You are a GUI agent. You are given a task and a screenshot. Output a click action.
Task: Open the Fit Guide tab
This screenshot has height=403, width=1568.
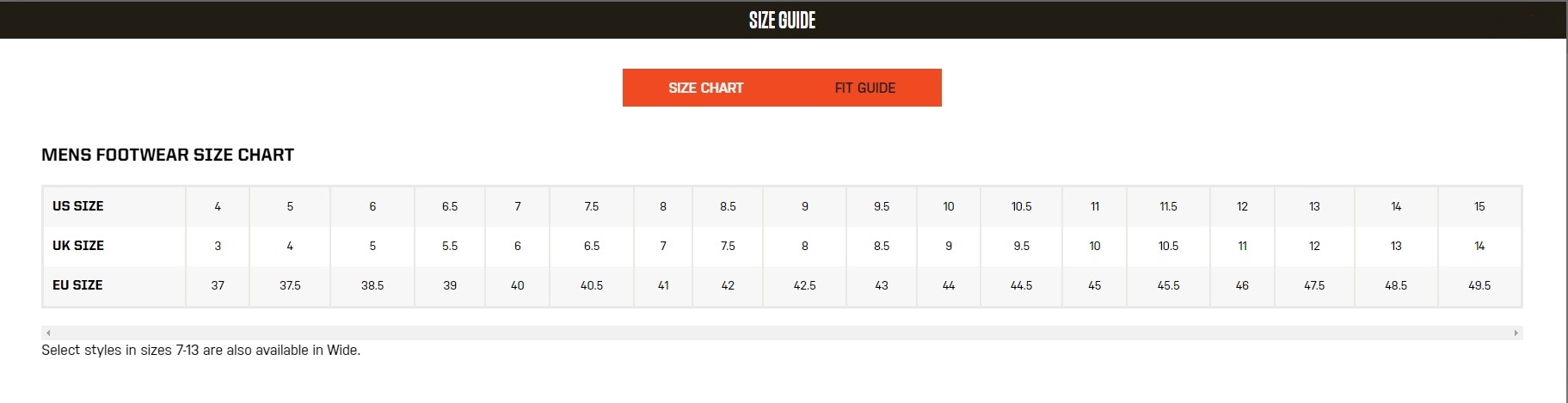coord(864,88)
